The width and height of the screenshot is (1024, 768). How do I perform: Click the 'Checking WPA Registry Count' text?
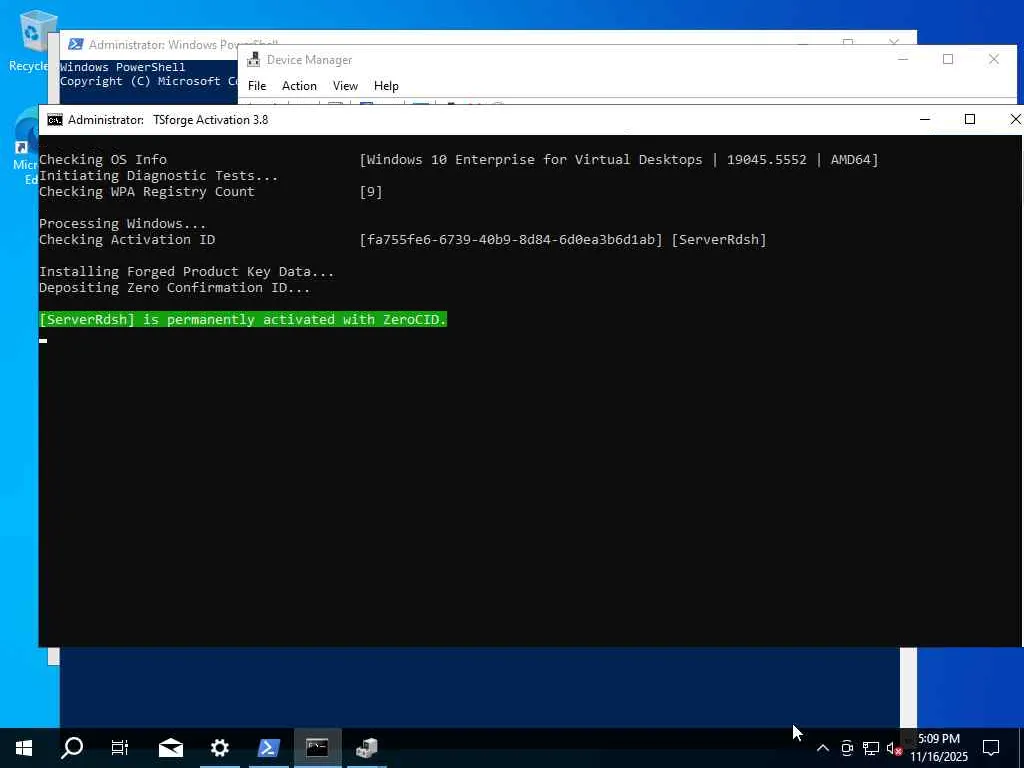click(x=147, y=192)
